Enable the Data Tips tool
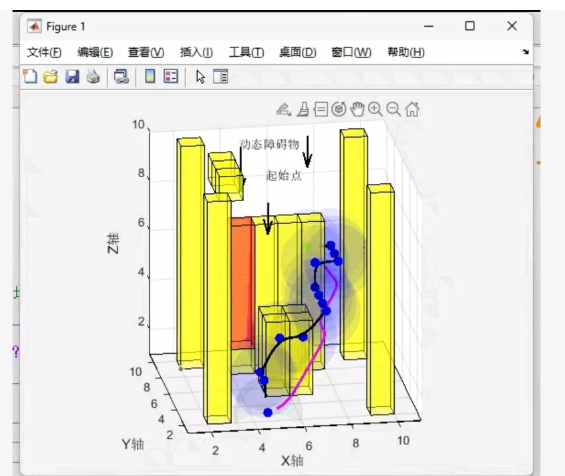The width and height of the screenshot is (565, 476). click(x=321, y=109)
